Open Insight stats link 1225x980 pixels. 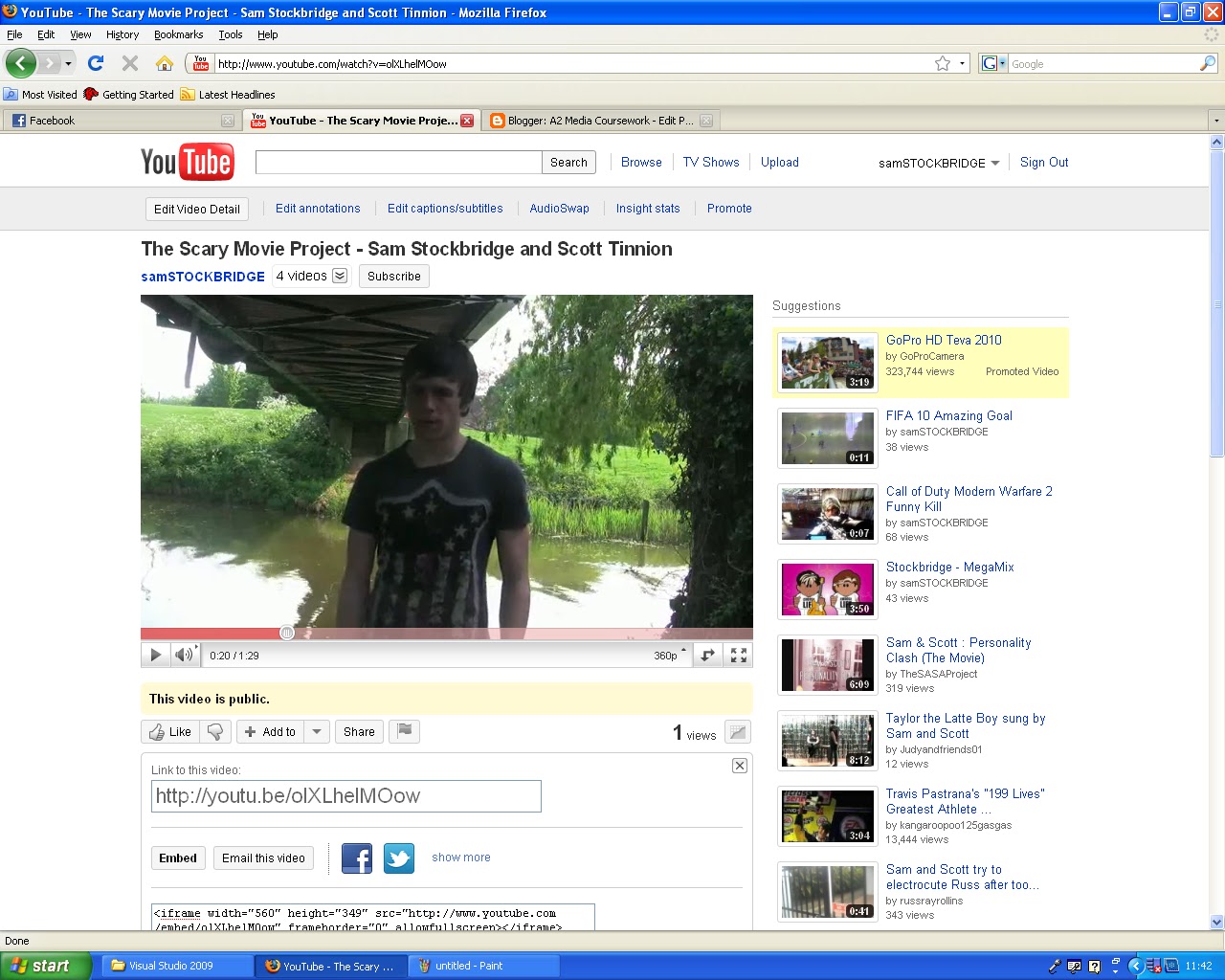[x=648, y=209]
